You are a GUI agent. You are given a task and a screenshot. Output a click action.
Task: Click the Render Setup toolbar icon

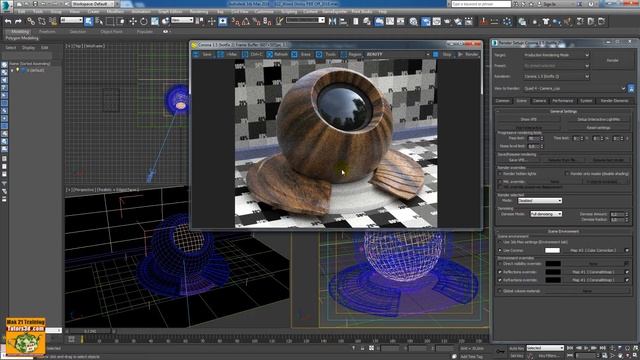(x=426, y=21)
